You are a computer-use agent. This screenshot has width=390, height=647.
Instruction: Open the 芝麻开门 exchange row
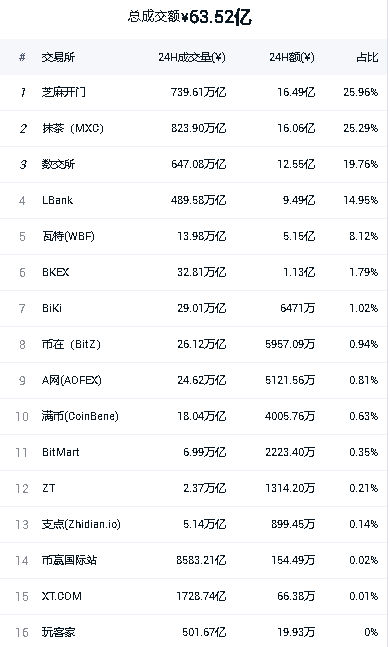(193, 92)
